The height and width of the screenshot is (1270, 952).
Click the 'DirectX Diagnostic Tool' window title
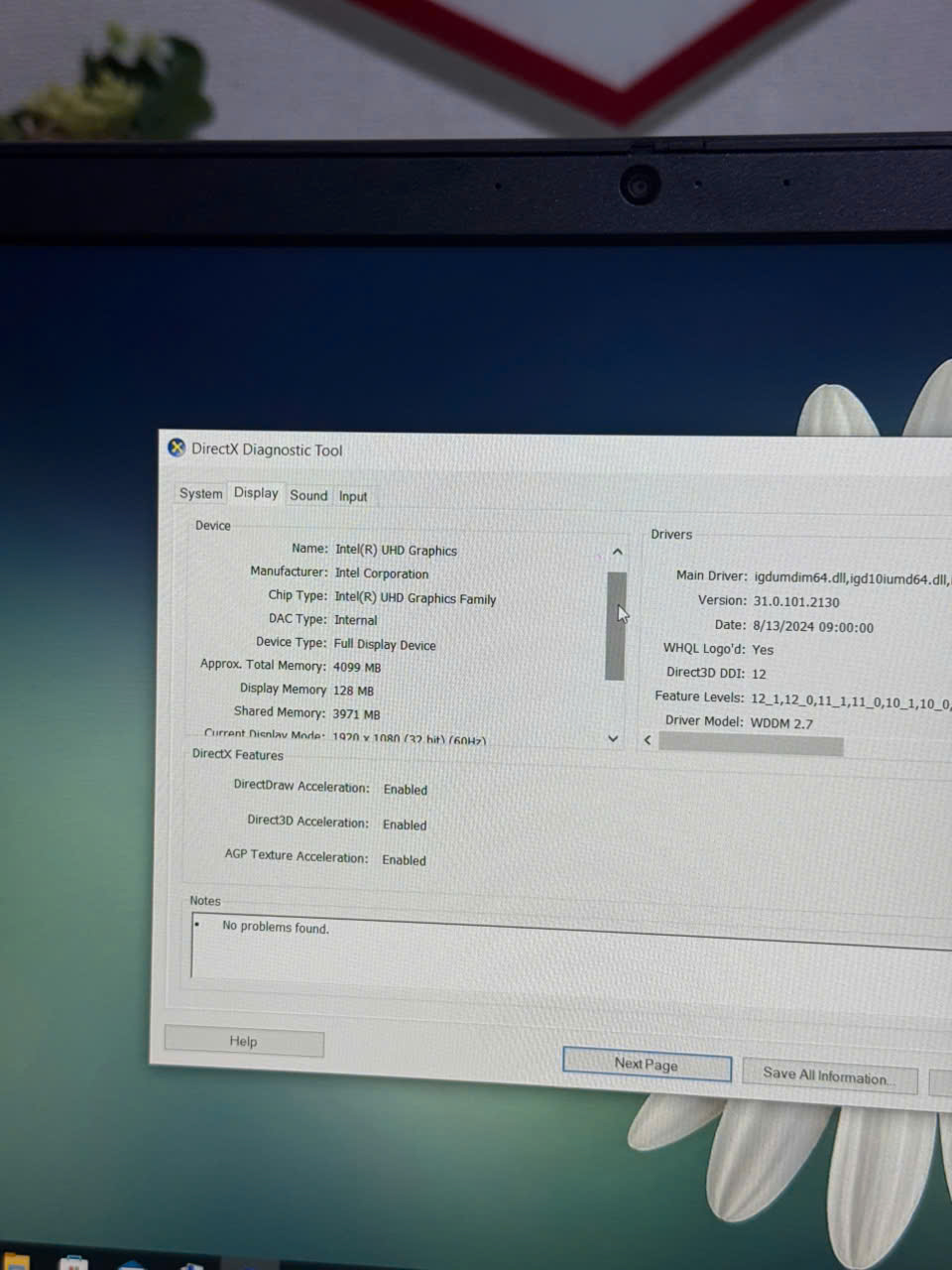267,449
